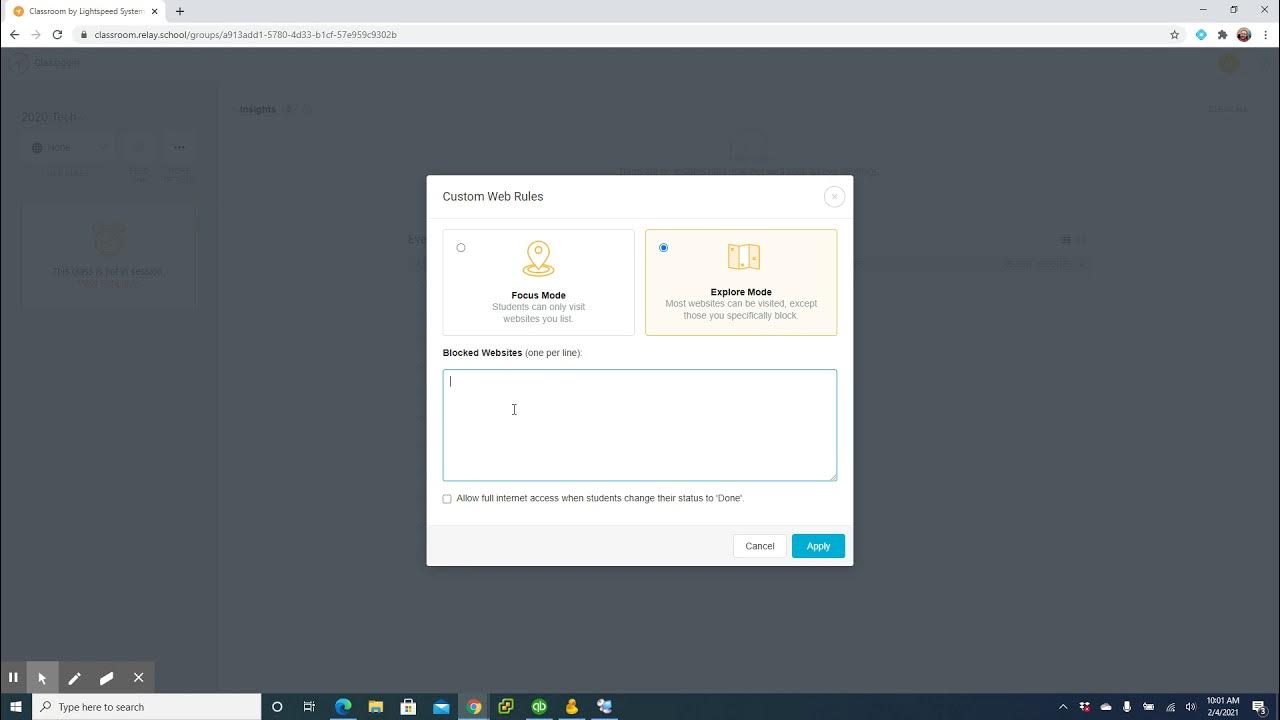Close the Custom Web Rules dialog with X
Viewport: 1280px width, 720px height.
pos(834,197)
